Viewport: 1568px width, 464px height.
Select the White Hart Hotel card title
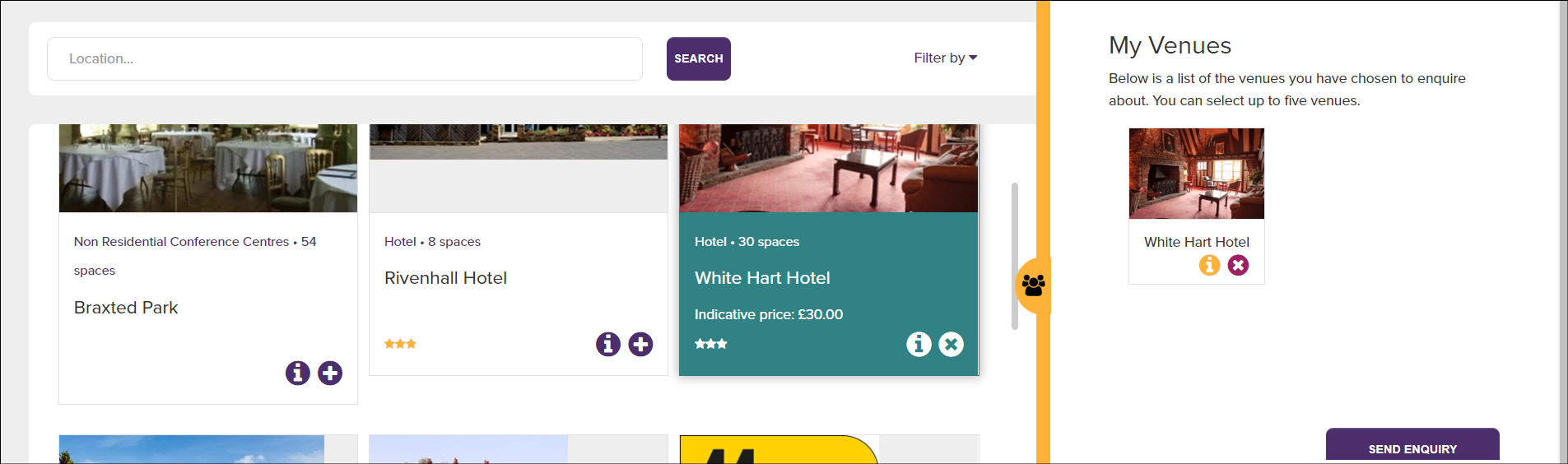(x=762, y=278)
